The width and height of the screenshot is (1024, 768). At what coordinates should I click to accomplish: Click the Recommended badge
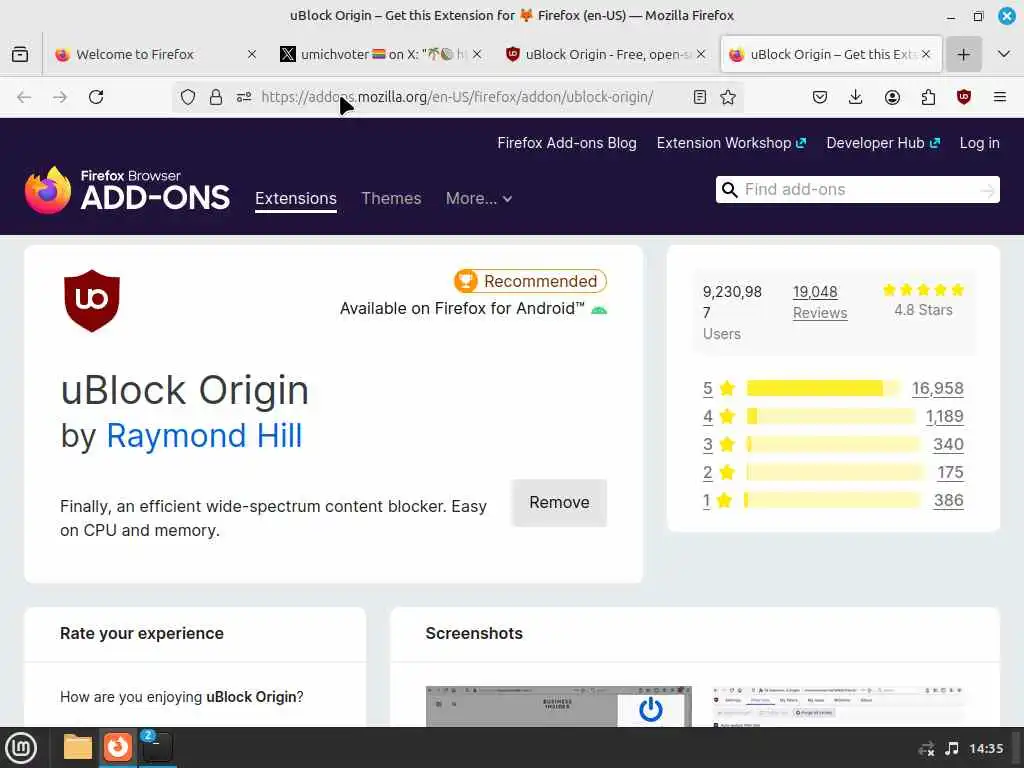pyautogui.click(x=530, y=281)
